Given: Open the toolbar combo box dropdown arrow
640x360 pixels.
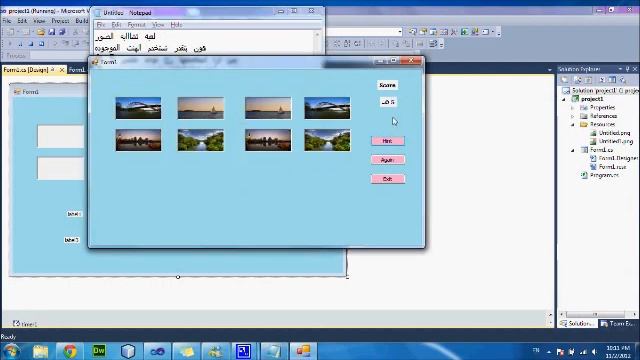Looking at the screenshot, I should click(400, 32).
